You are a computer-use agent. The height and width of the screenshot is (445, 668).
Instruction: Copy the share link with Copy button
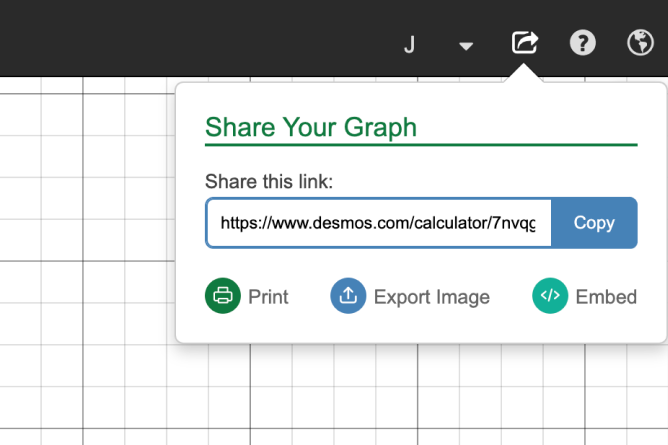click(593, 223)
